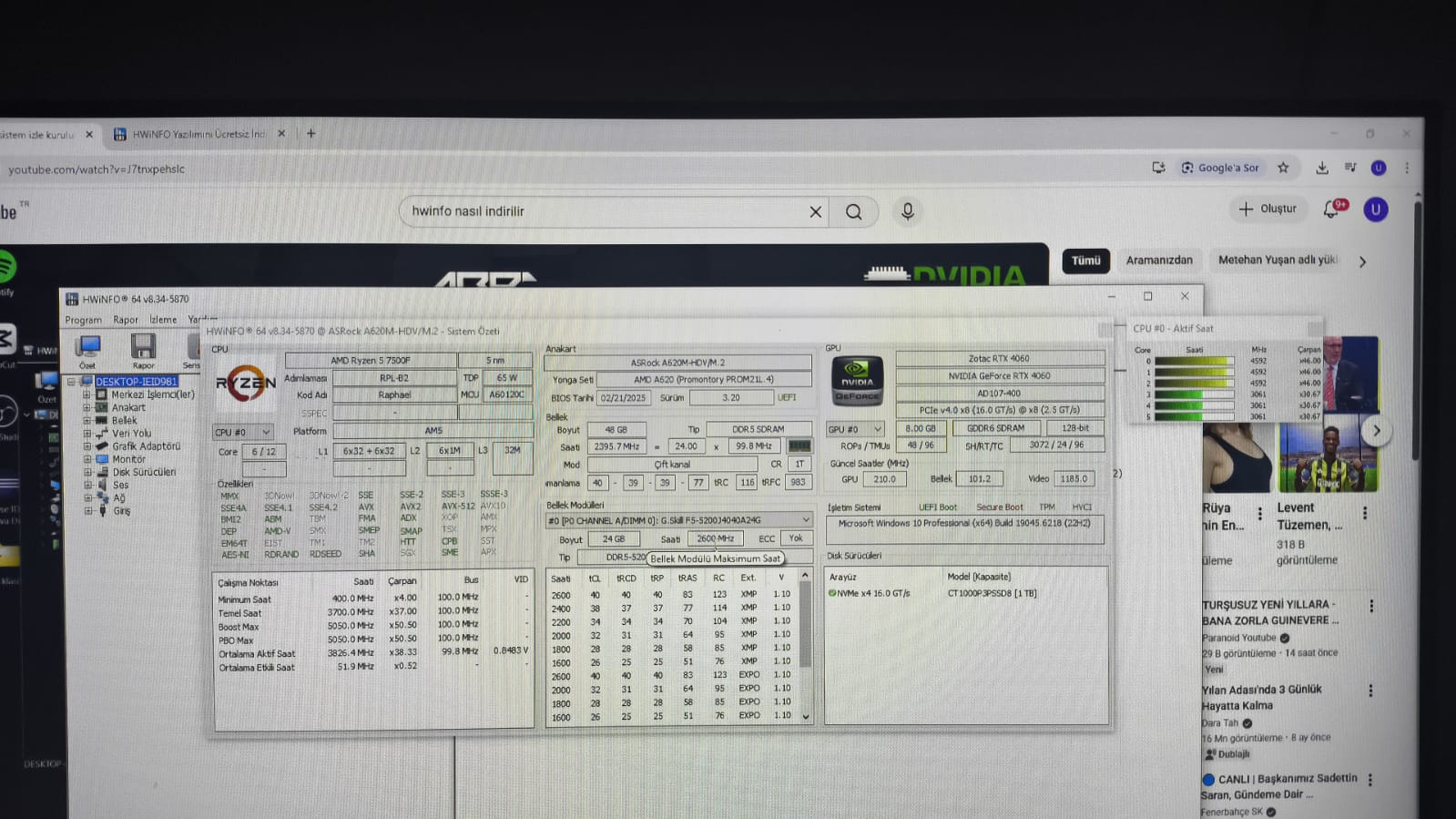Click the Core 0 clock bar
1456x819 pixels.
[x=1194, y=361]
